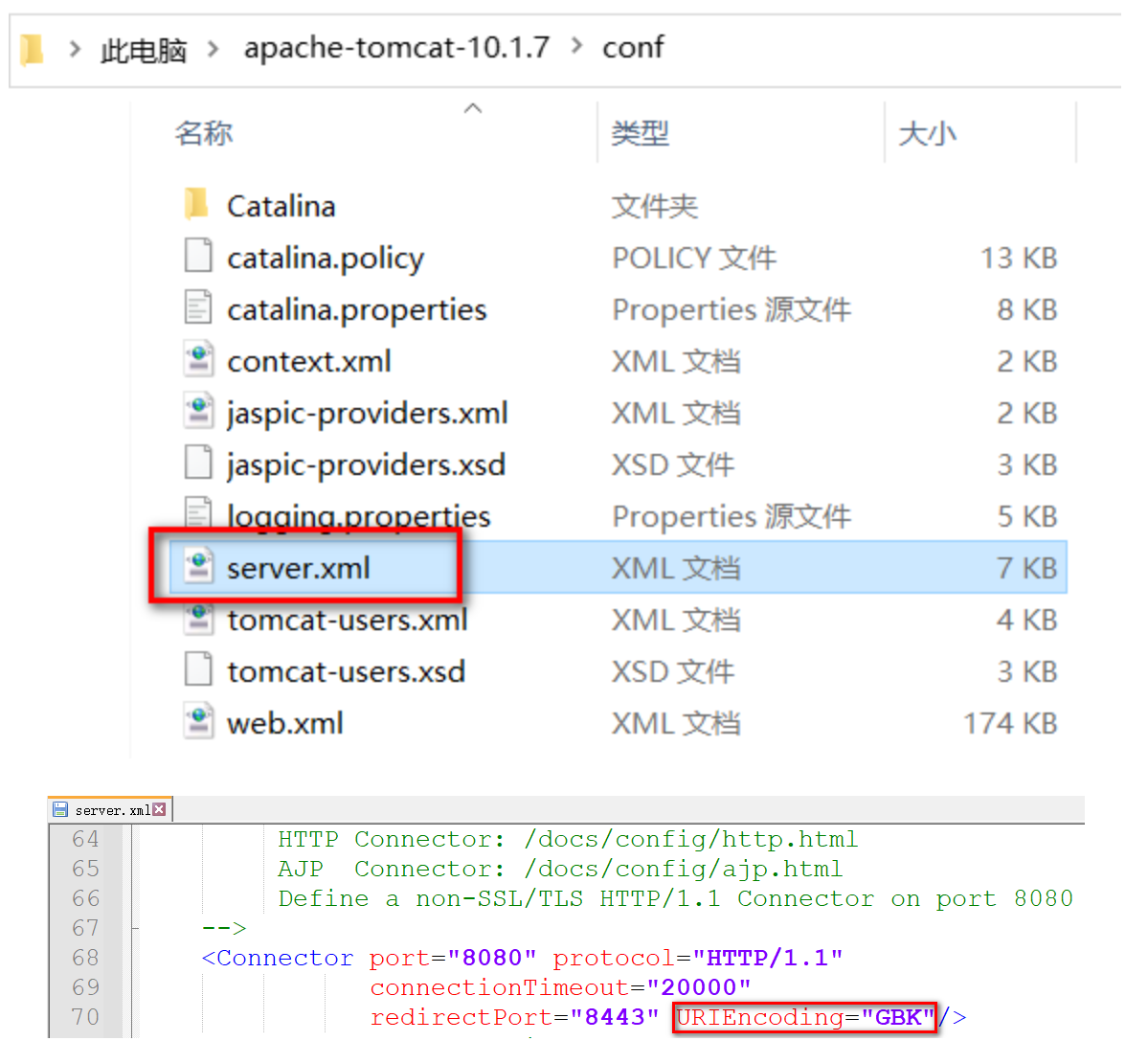Place cursor on /docs/config/http.html text
The height and width of the screenshot is (1041, 1148).
691,840
